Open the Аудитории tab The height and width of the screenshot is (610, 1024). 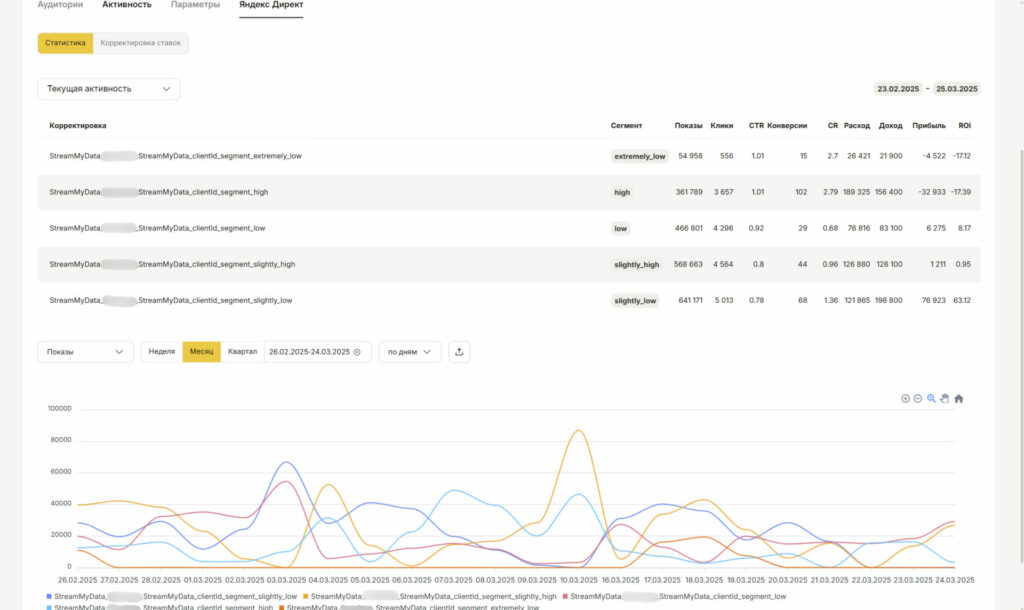(x=60, y=5)
